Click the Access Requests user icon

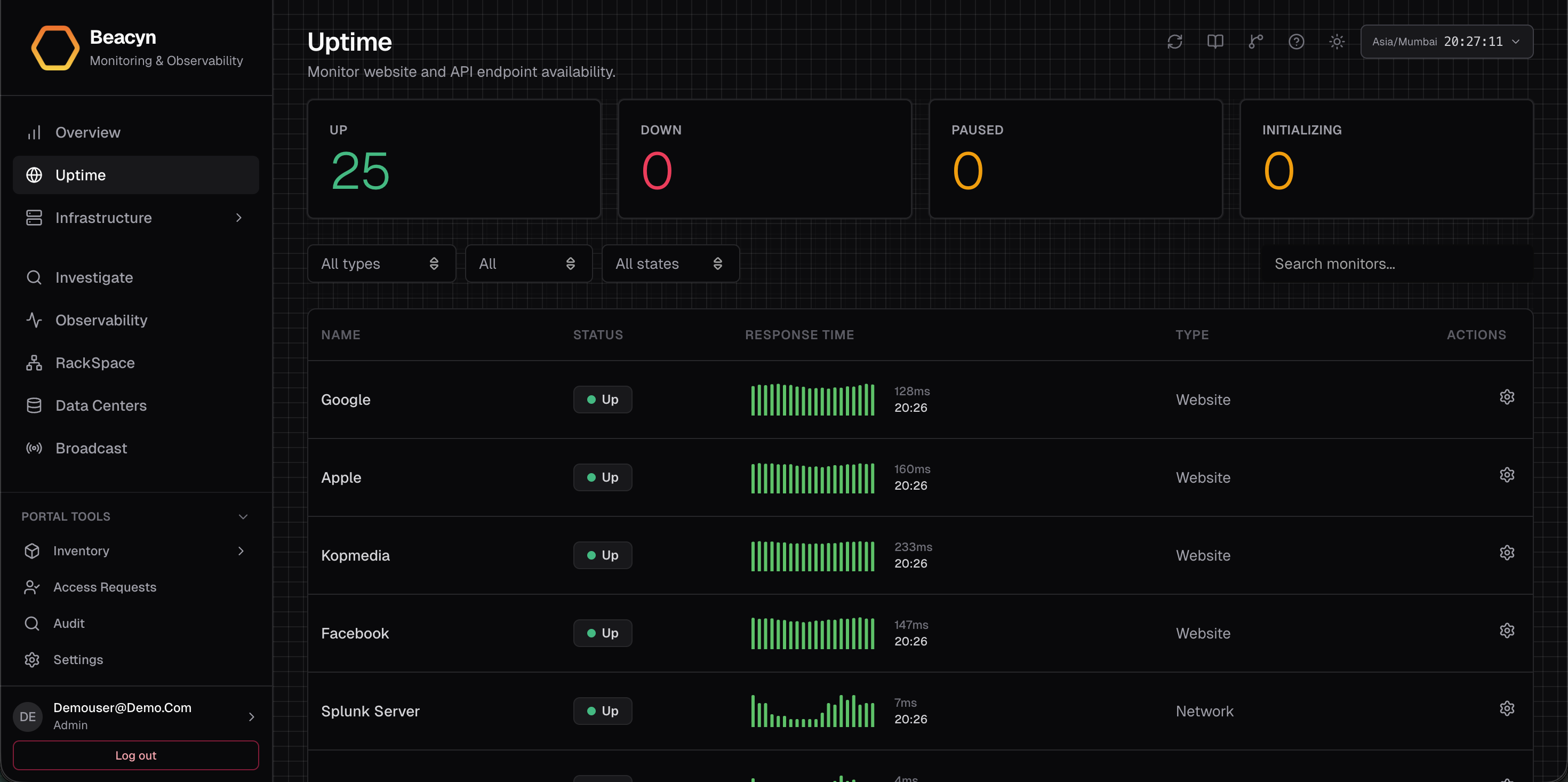31,587
